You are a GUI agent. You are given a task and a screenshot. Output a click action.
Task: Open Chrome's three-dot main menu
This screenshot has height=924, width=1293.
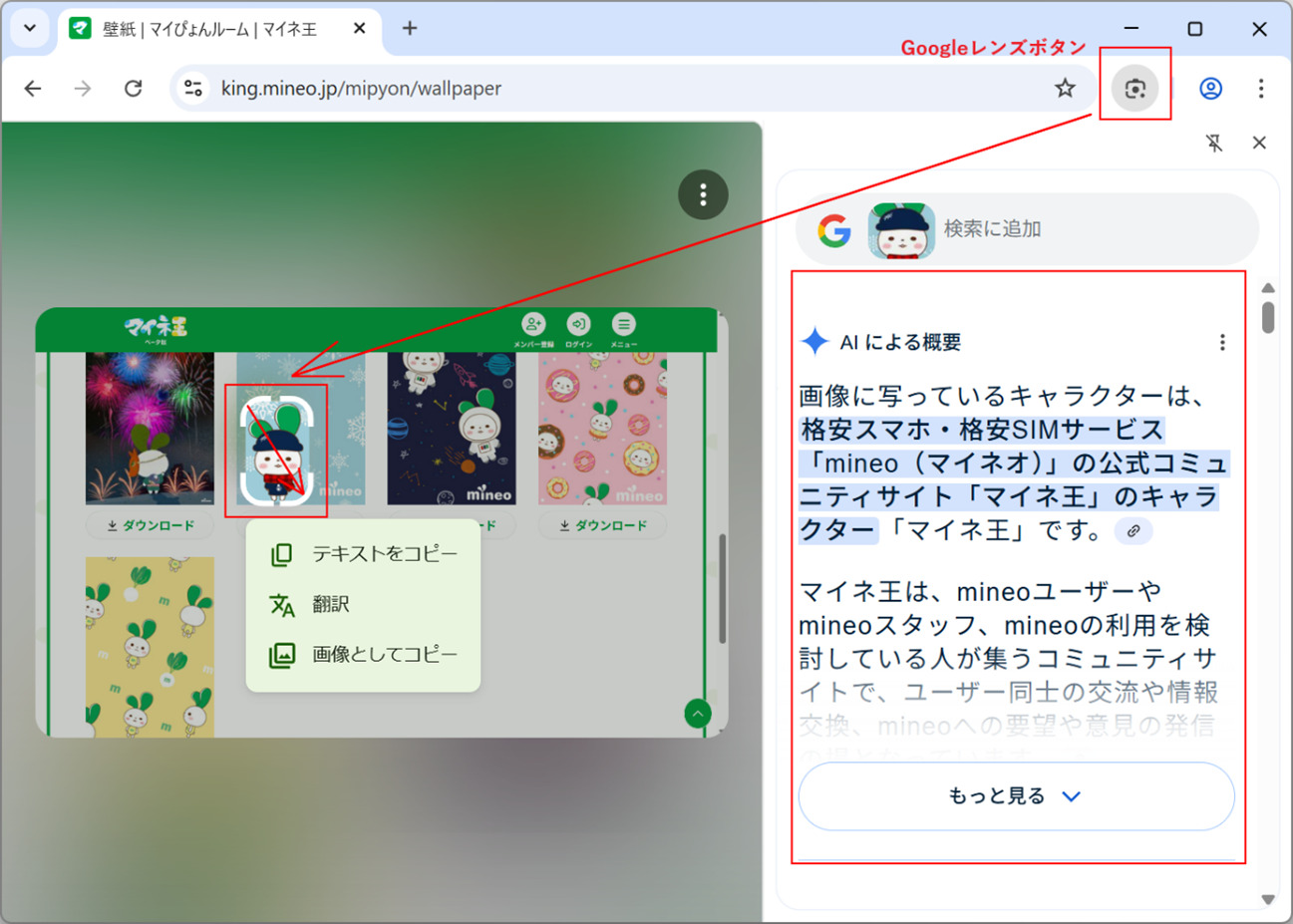(1261, 89)
